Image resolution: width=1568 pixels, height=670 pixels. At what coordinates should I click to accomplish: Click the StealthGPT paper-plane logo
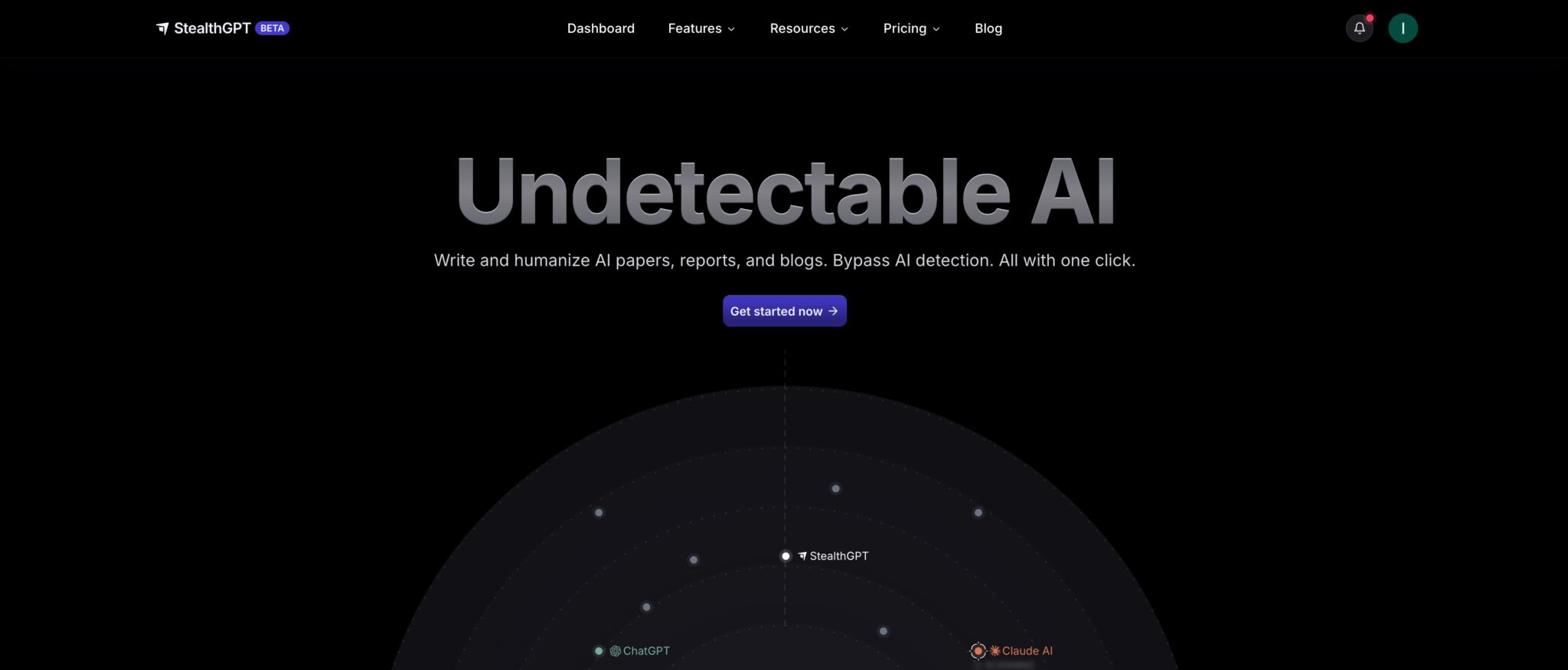tap(164, 28)
